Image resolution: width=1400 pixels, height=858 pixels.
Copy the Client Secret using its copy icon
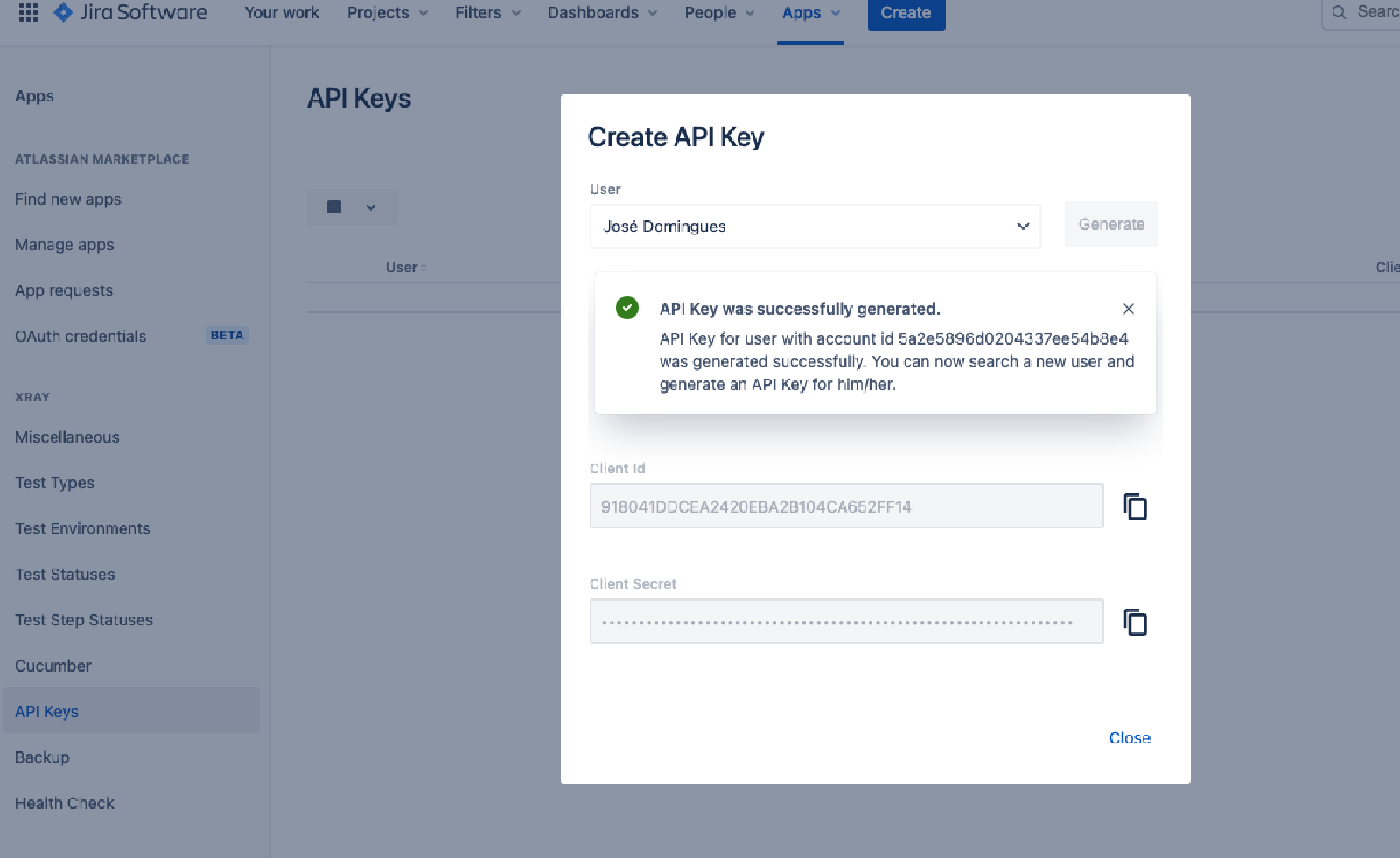[x=1134, y=622]
